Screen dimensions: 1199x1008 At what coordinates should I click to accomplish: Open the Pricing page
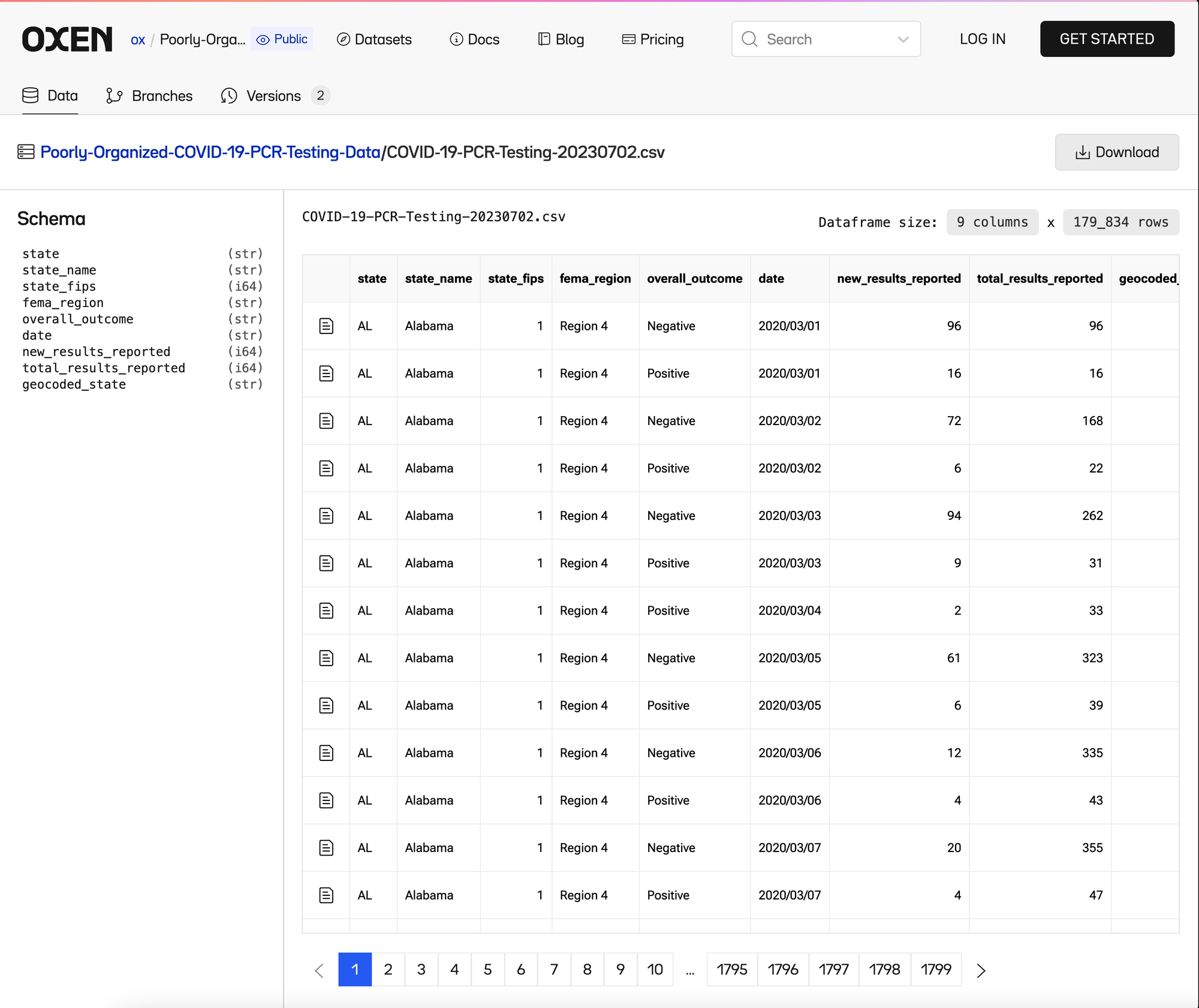653,40
